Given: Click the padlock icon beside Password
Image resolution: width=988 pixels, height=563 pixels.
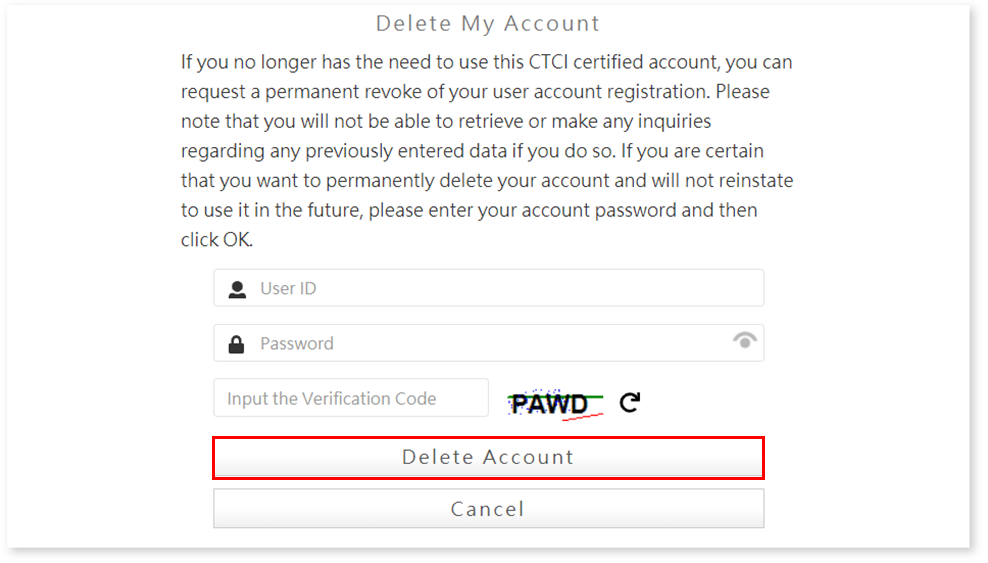Looking at the screenshot, I should click(237, 344).
